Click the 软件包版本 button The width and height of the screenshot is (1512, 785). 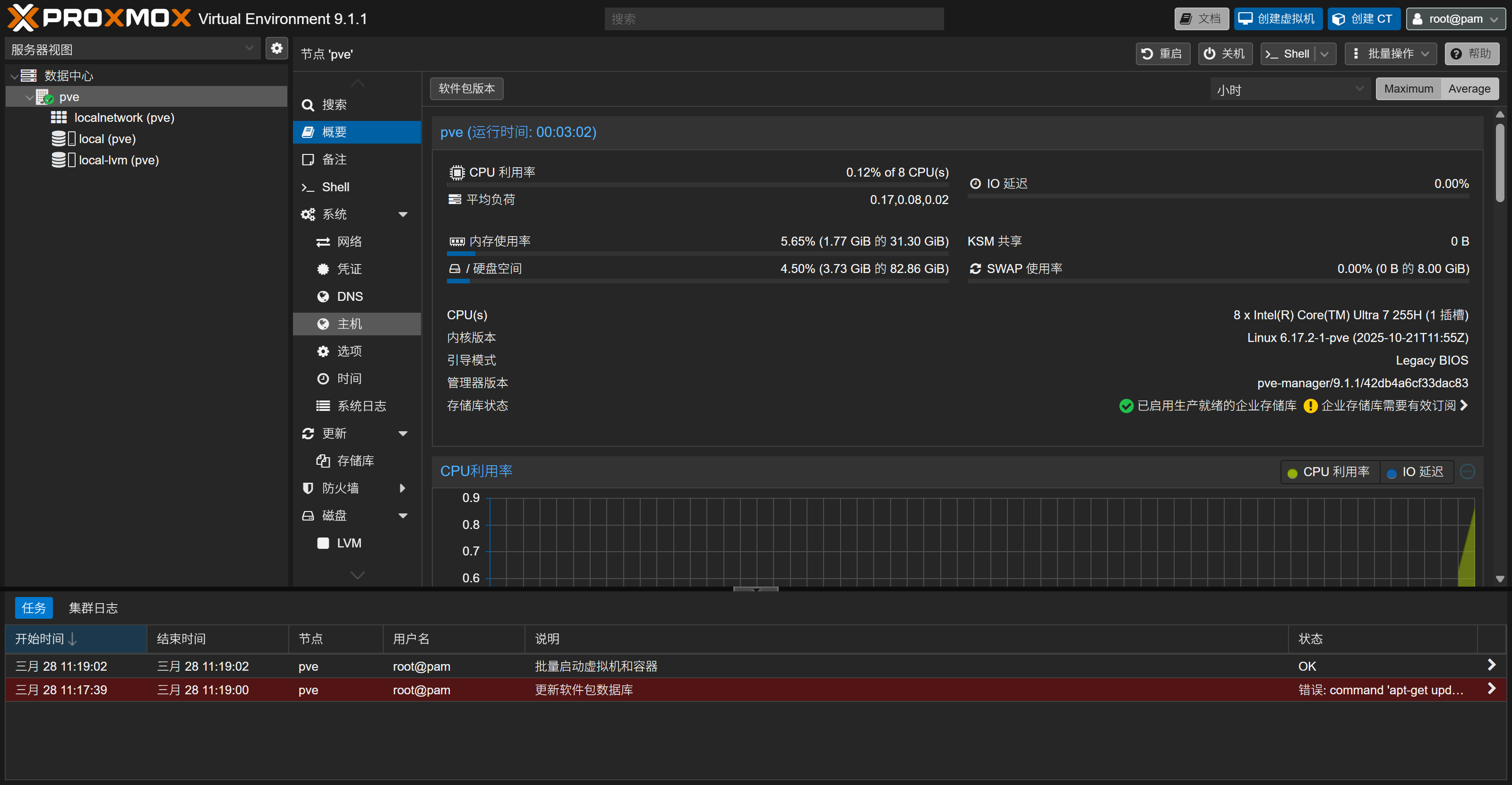[466, 89]
